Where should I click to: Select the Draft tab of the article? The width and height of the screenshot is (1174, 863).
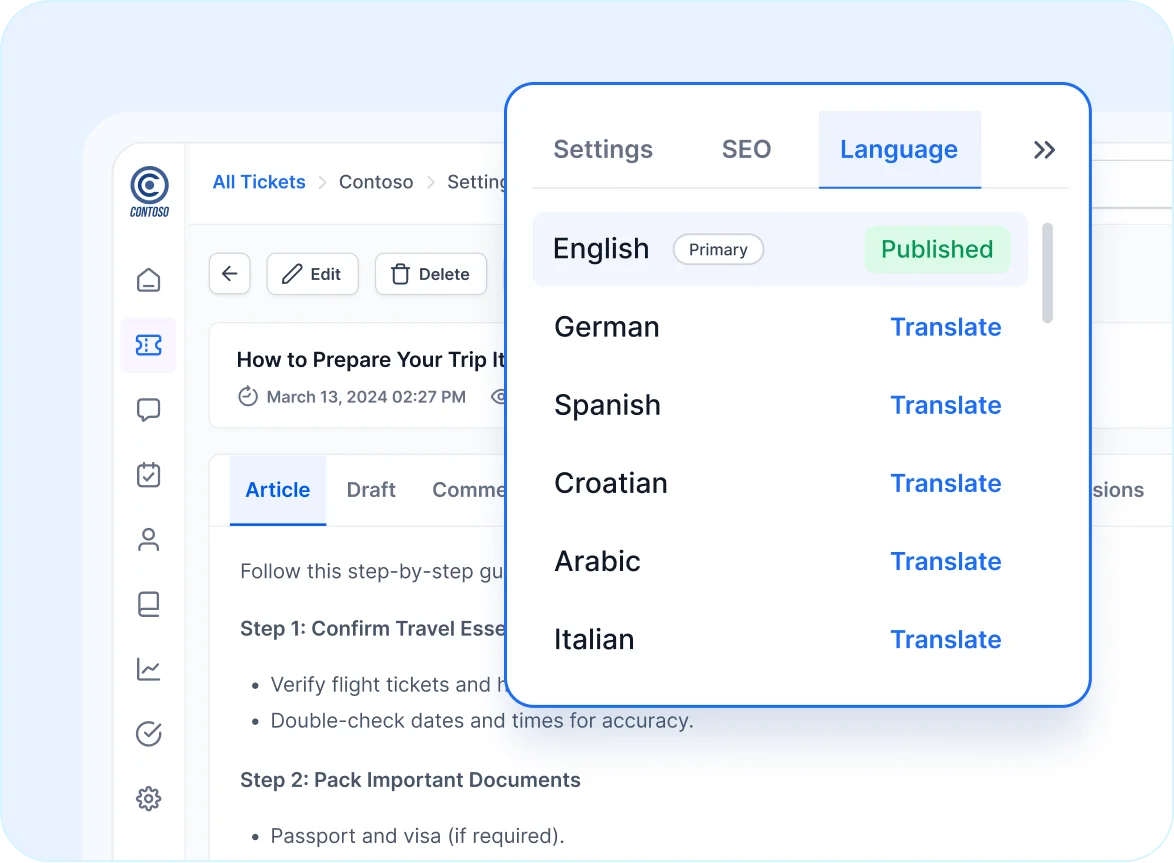pyautogui.click(x=371, y=490)
